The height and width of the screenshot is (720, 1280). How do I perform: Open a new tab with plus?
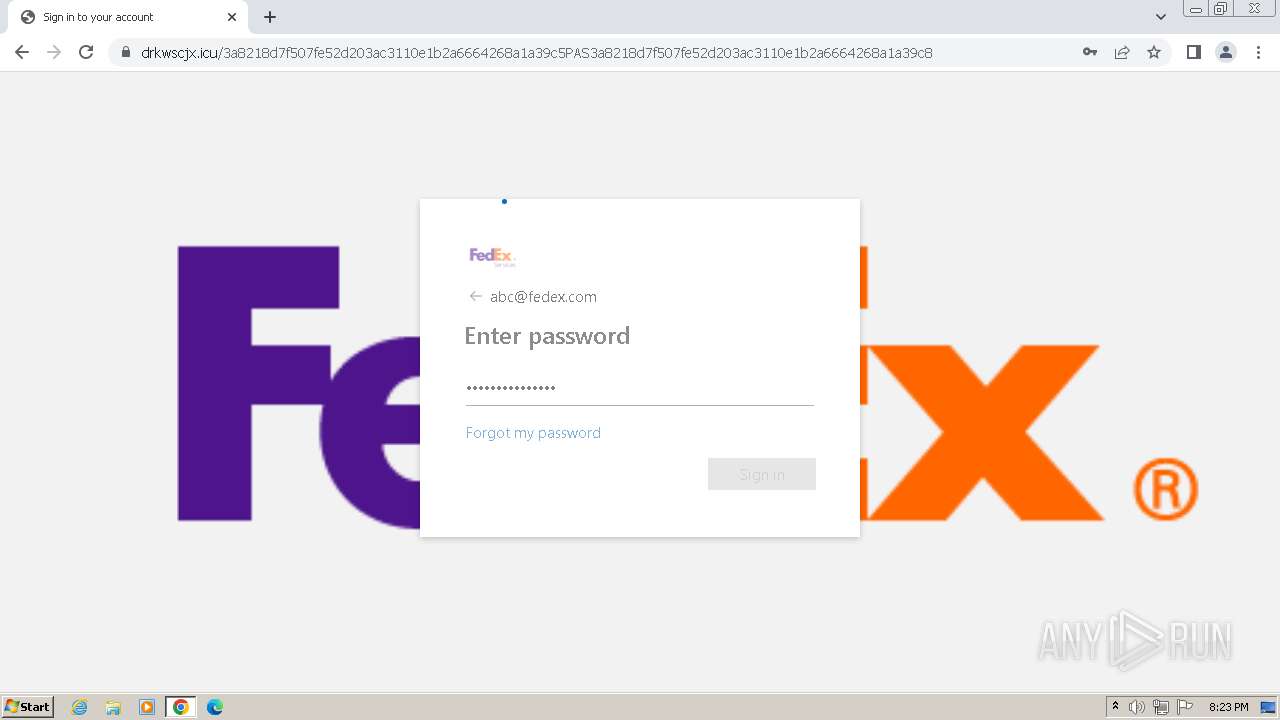pos(270,17)
